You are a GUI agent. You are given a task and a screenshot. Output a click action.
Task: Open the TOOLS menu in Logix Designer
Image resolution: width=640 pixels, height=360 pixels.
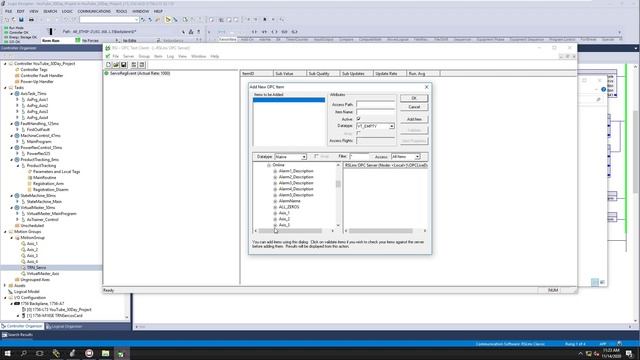pos(121,11)
